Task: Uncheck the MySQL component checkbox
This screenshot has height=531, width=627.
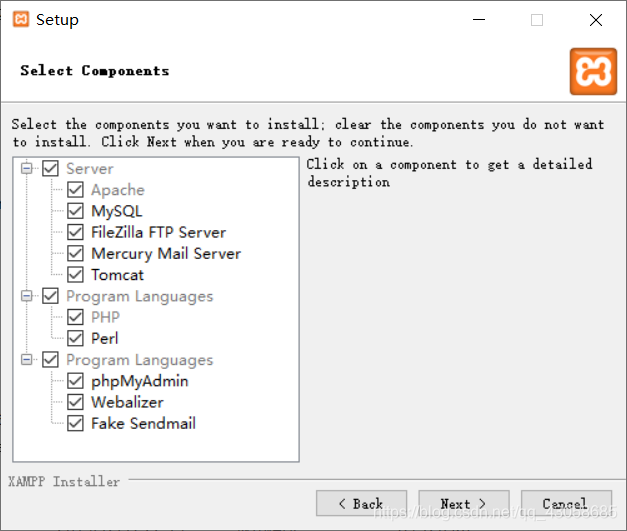Action: point(75,211)
